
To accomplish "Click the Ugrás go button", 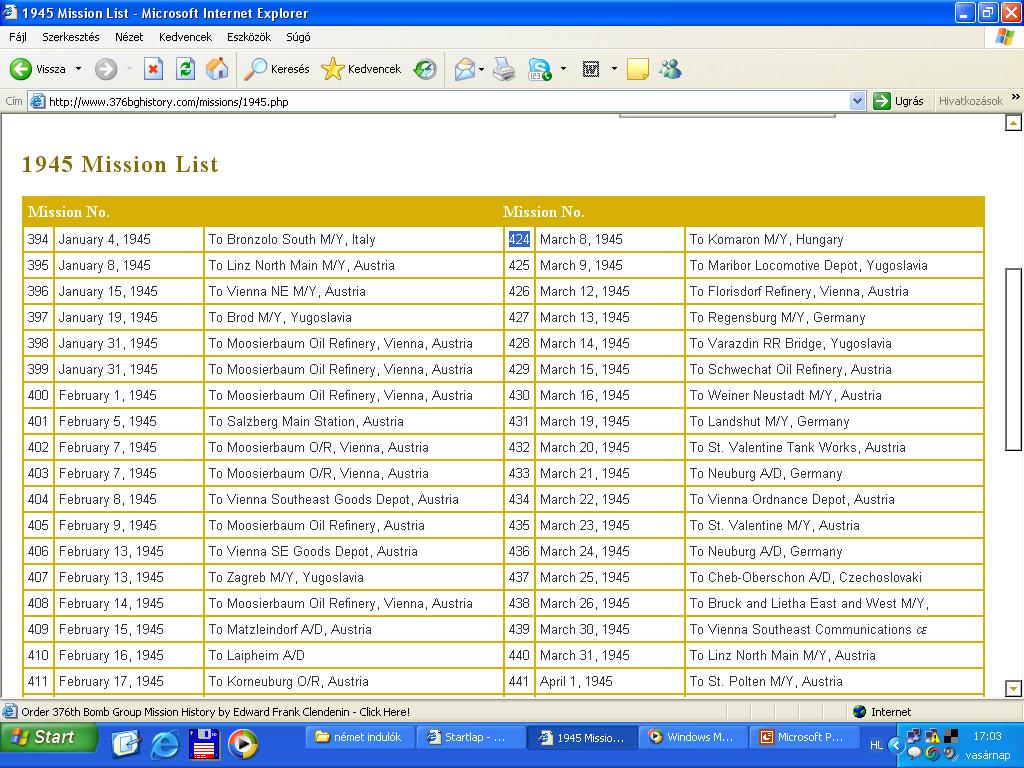I will pyautogui.click(x=899, y=101).
